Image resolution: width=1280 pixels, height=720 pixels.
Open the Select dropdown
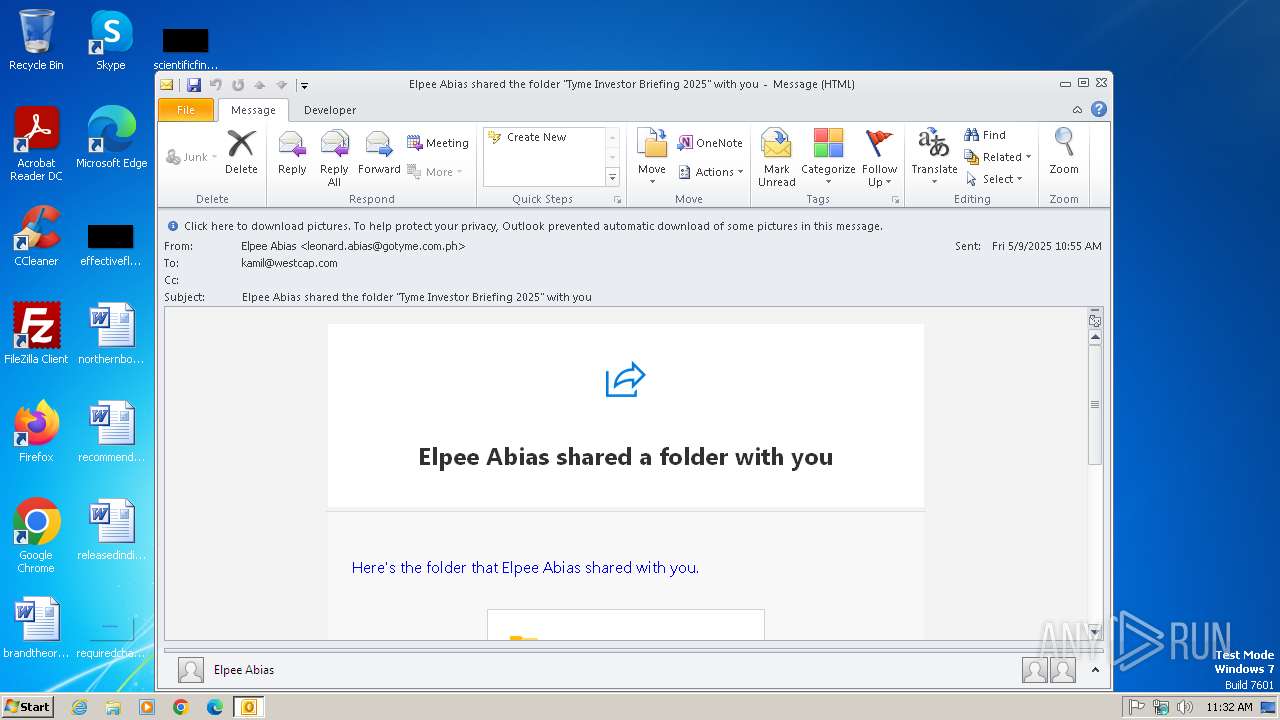(994, 179)
